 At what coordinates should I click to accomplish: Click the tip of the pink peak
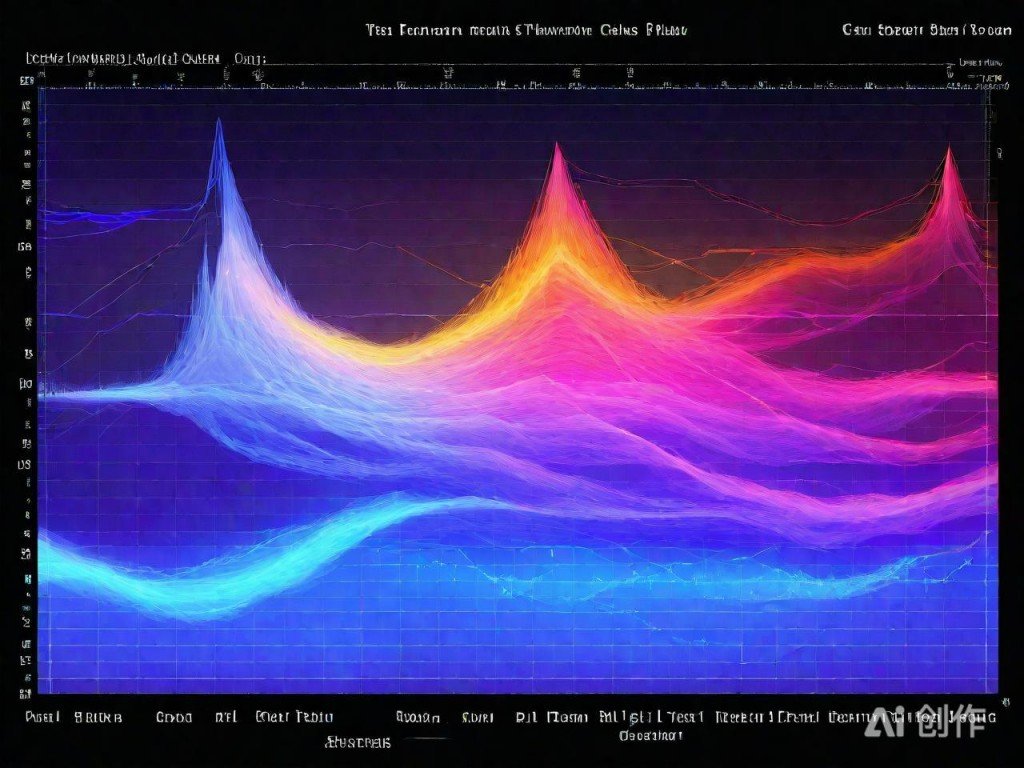pyautogui.click(x=948, y=151)
